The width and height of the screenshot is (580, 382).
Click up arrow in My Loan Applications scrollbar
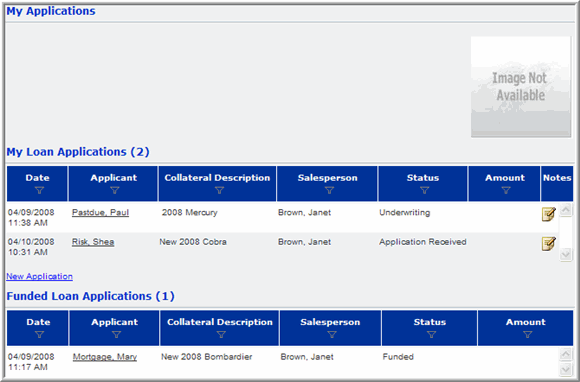[566, 210]
